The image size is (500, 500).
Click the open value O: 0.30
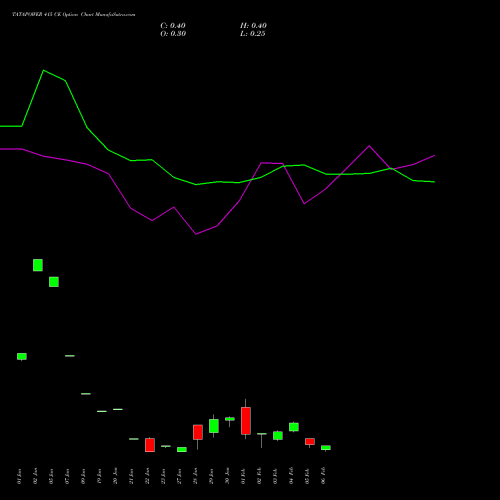(x=173, y=34)
